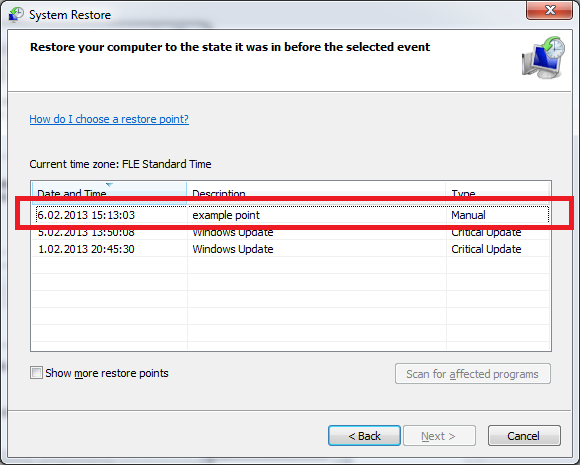580x465 pixels.
Task: Open How do I choose a restore point link
Action: [109, 119]
